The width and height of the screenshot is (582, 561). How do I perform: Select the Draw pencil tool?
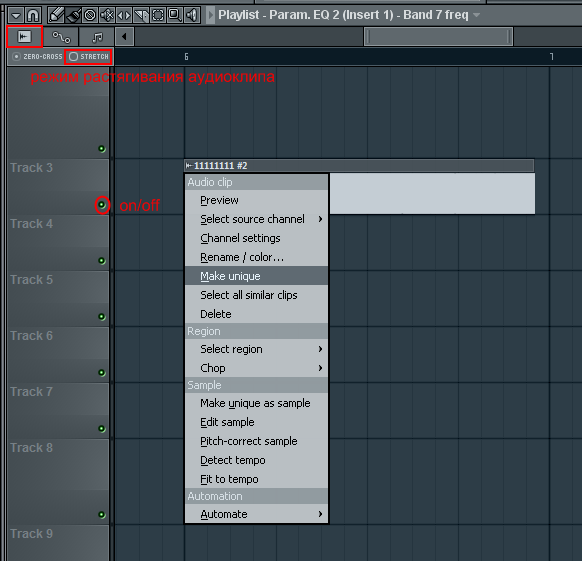[56, 16]
